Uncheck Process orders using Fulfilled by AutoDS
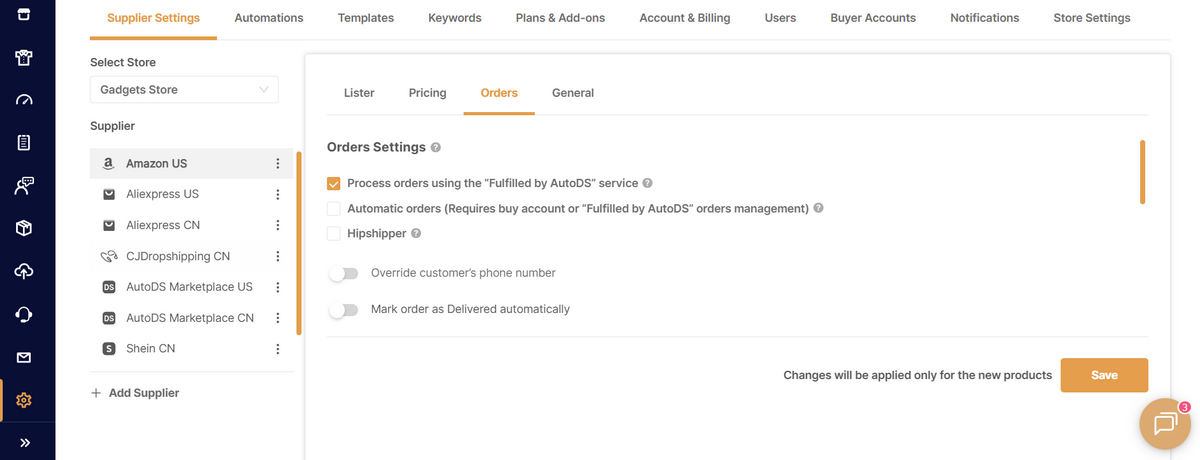Viewport: 1200px width, 460px height. click(334, 184)
